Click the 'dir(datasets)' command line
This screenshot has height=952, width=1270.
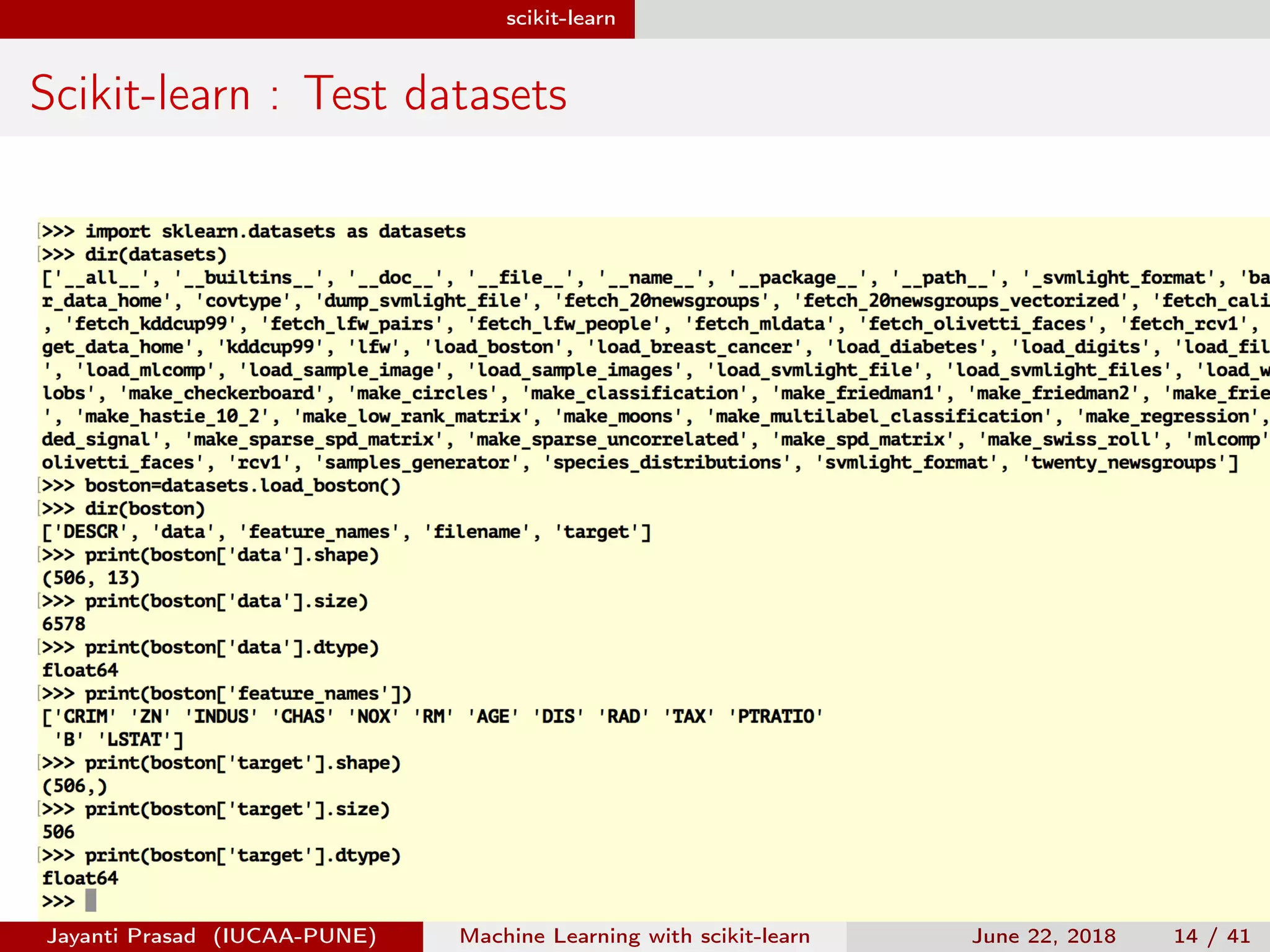tap(156, 255)
